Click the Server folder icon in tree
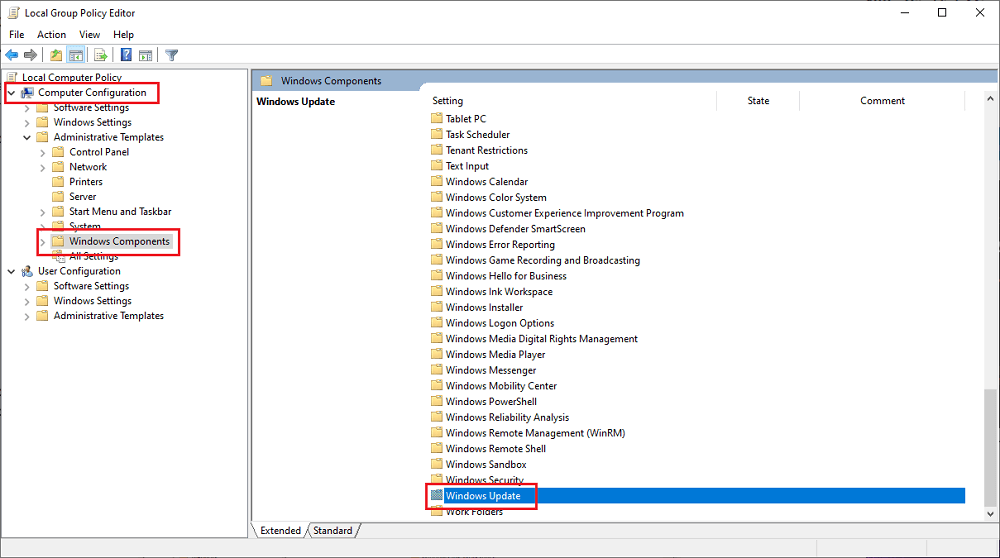Viewport: 1000px width, 558px height. click(x=58, y=196)
